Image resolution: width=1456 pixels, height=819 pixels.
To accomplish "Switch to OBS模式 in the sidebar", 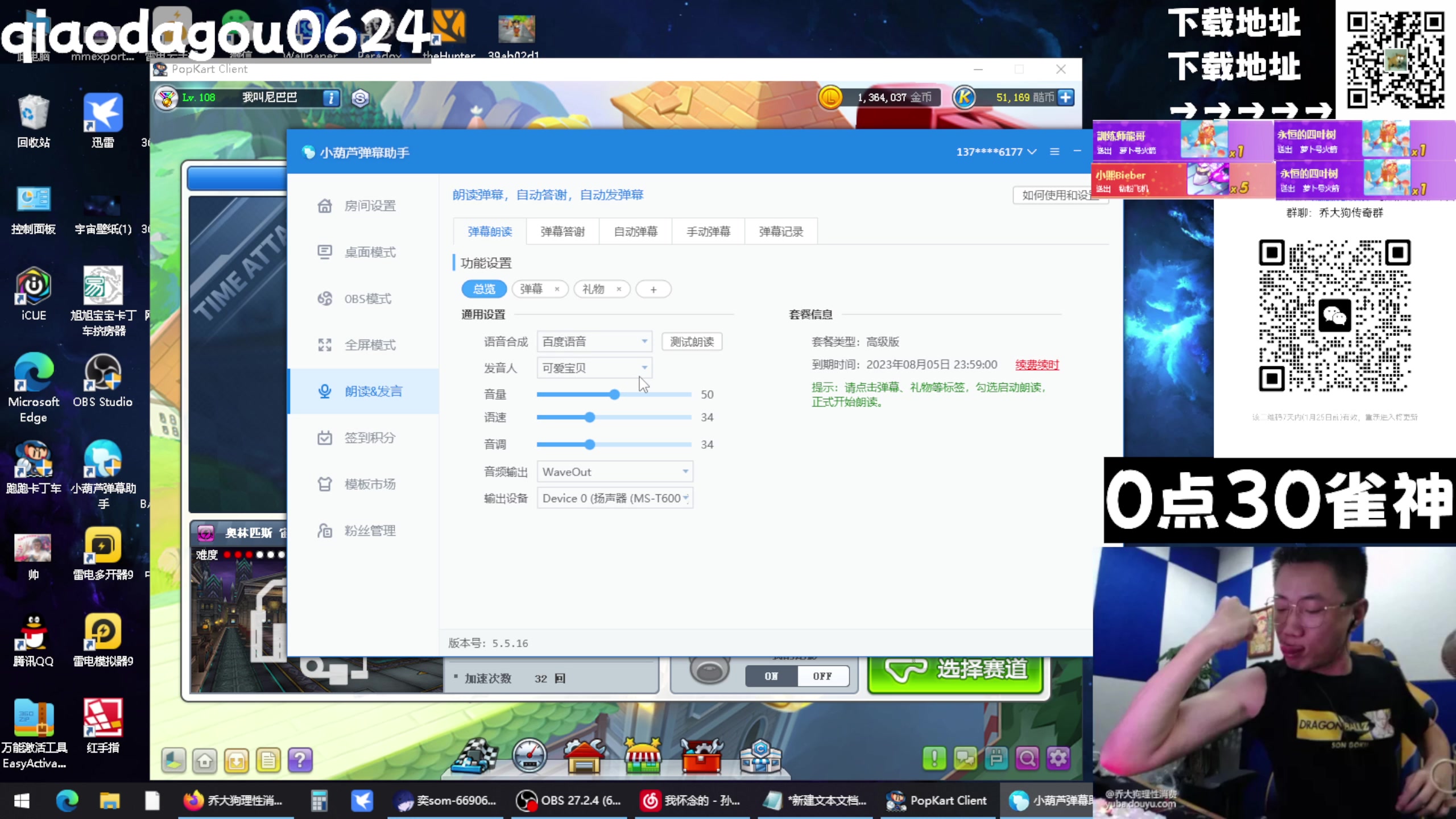I will pos(364,299).
